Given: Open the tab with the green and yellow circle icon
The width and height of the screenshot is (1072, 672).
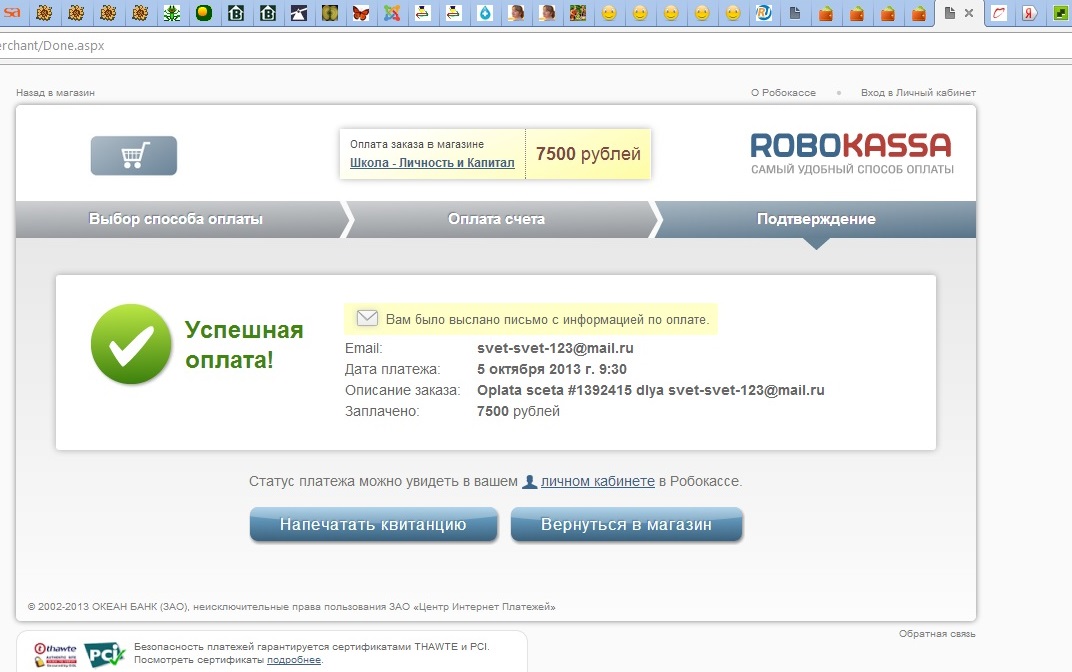Looking at the screenshot, I should (204, 12).
